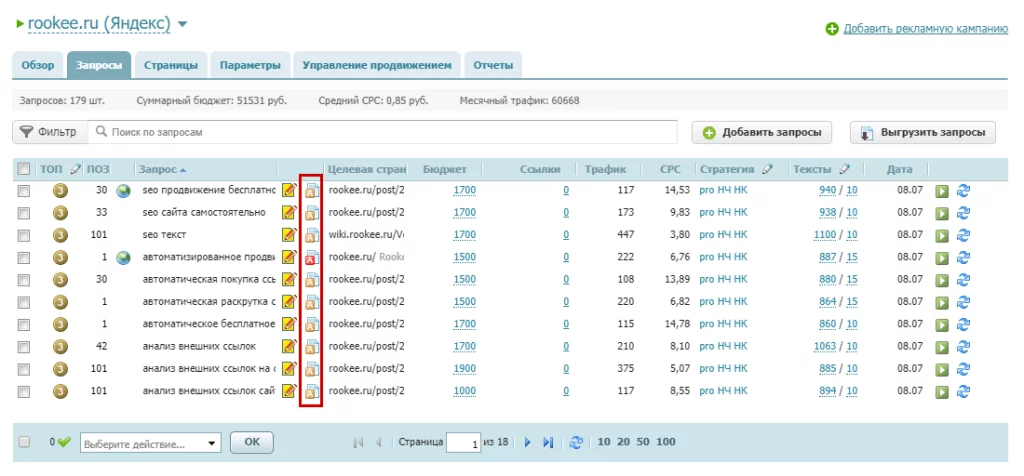The height and width of the screenshot is (476, 1024).
Task: Click in the 'Поиск по запросам' search field
Action: tap(383, 132)
